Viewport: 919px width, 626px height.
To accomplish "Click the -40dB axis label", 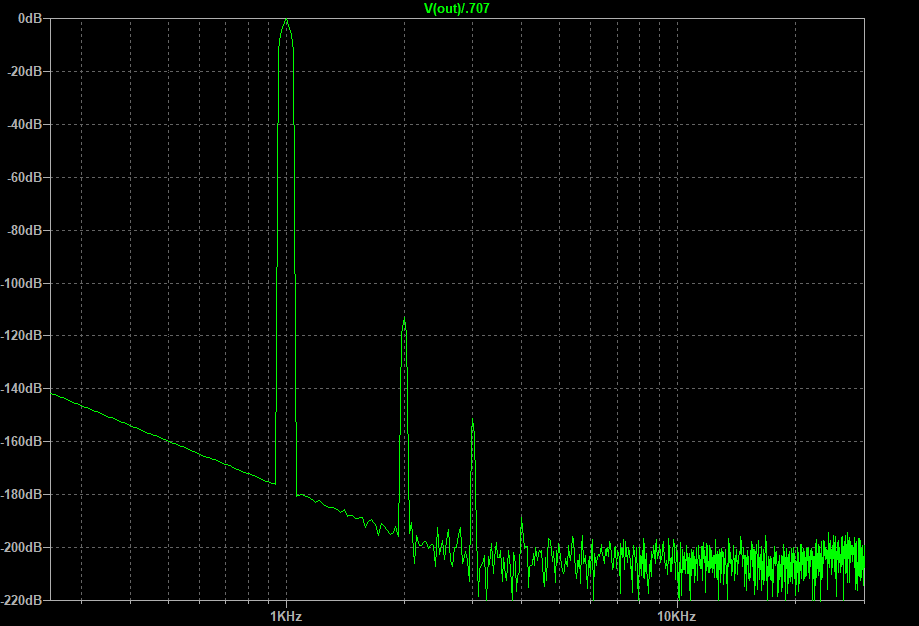I will tap(25, 124).
